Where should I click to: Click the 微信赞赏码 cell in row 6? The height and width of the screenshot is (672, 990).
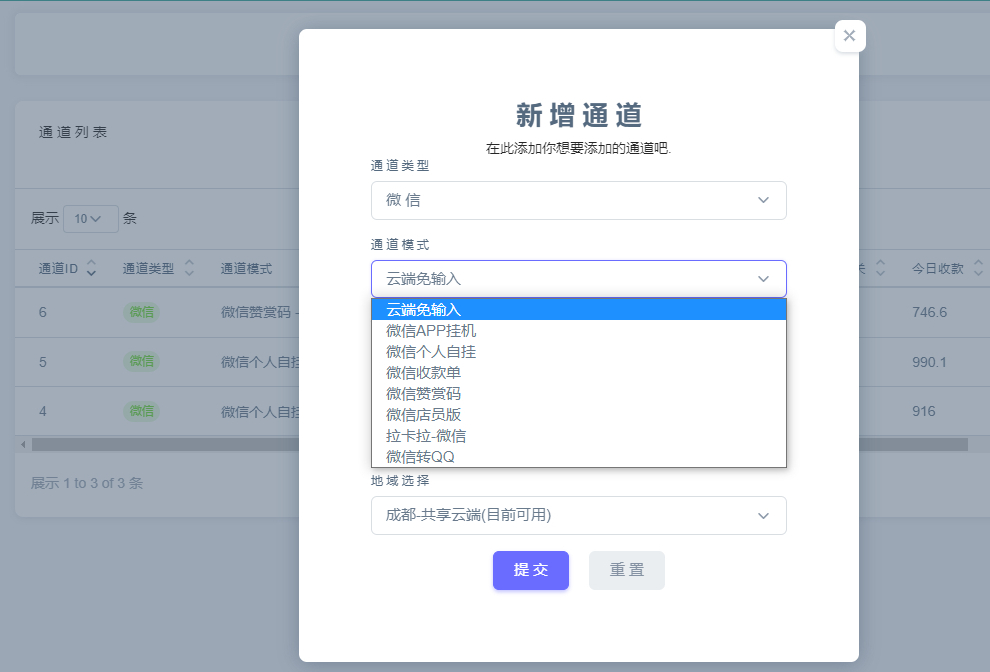259,312
